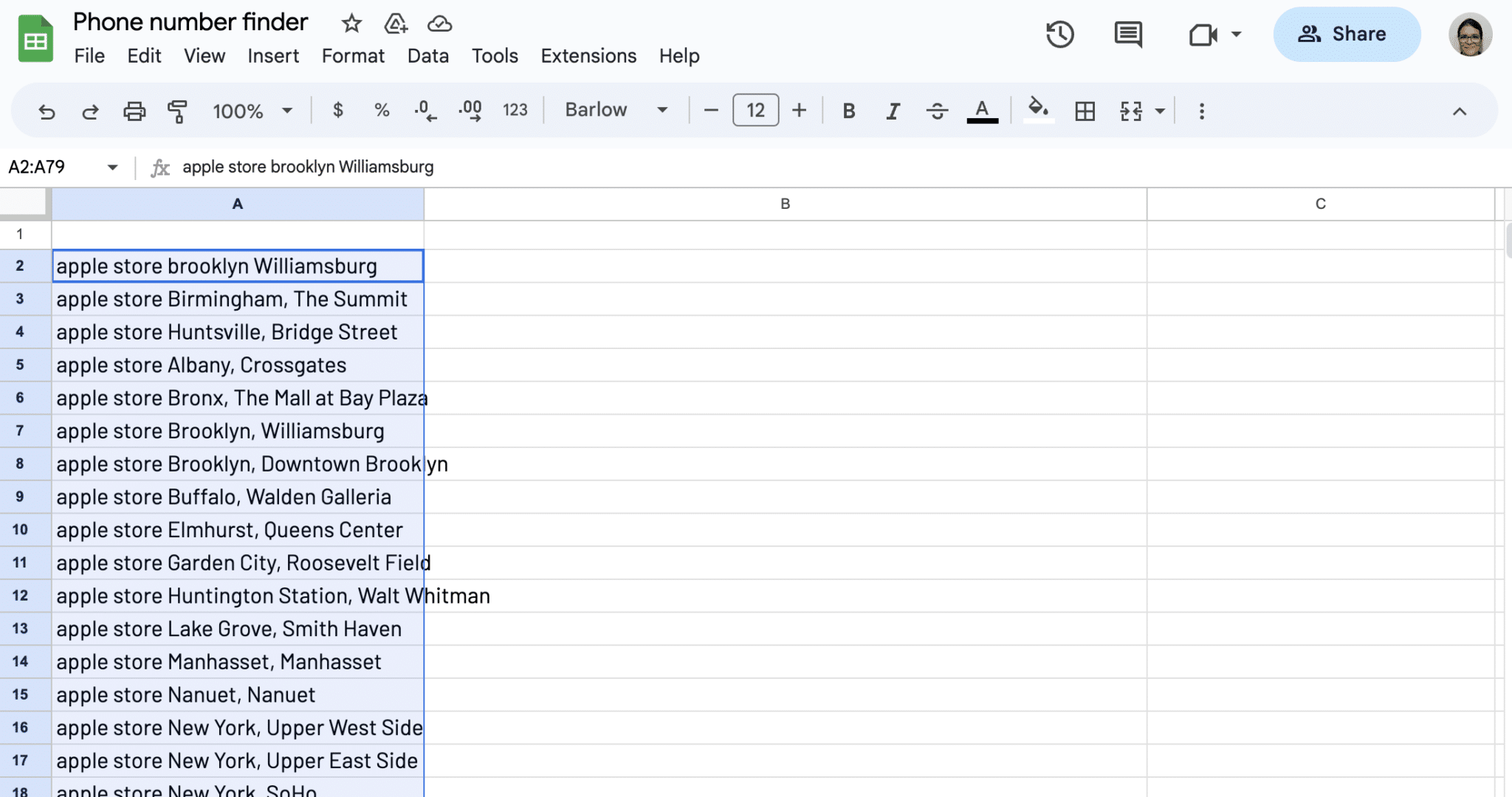This screenshot has width=1512, height=797.
Task: Print the spreadsheet
Action: pos(134,111)
